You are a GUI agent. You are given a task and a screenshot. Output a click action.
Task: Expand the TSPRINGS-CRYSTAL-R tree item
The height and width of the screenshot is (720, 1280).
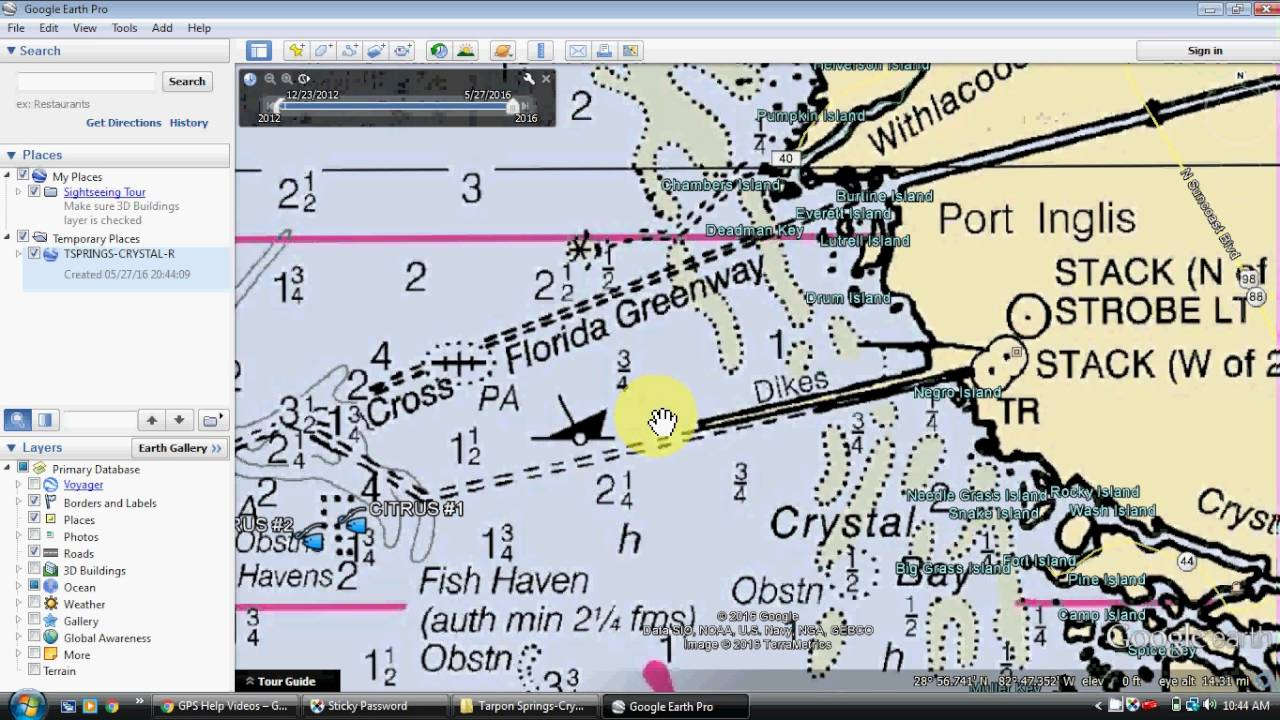pyautogui.click(x=18, y=254)
